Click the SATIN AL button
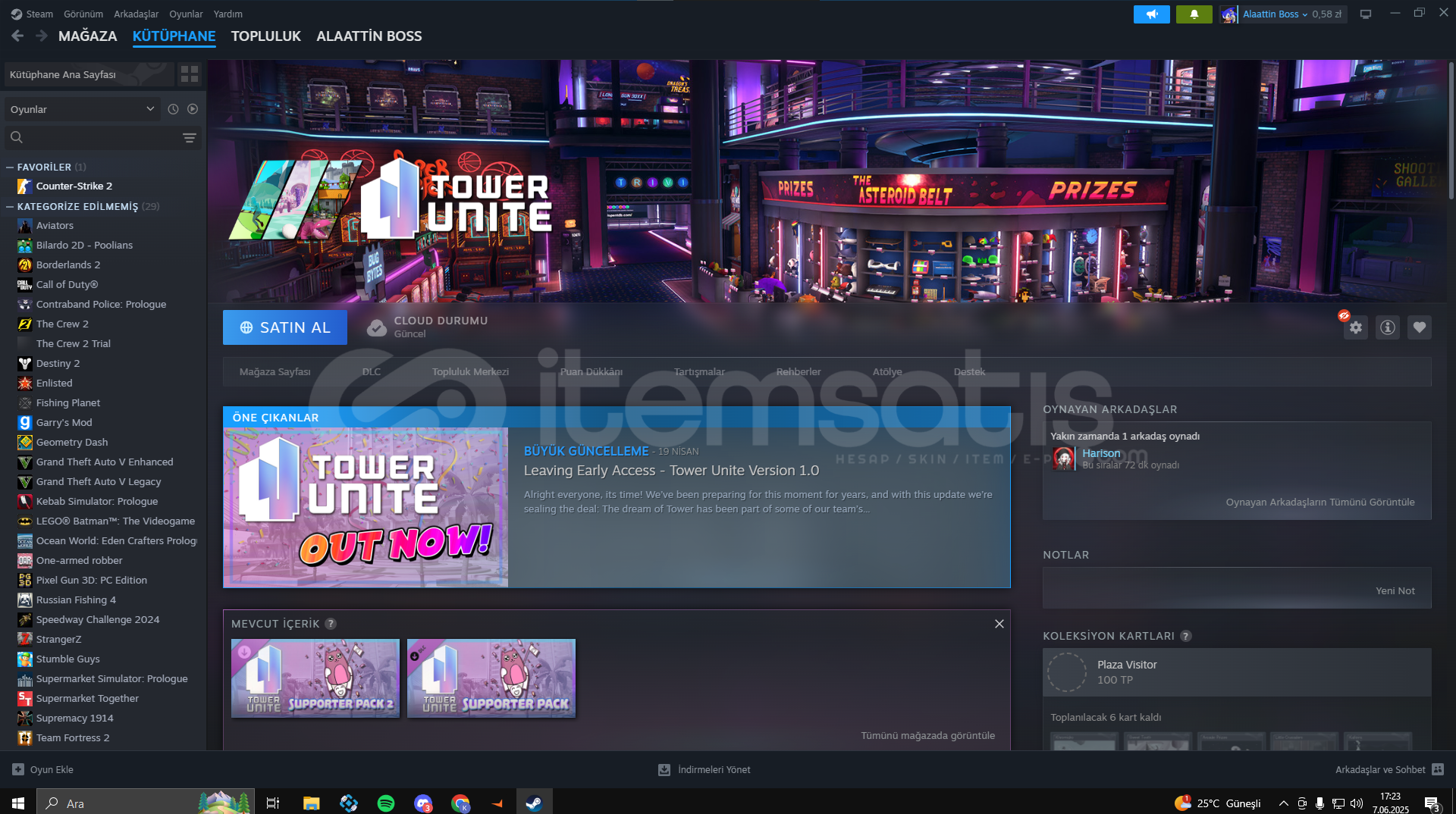Viewport: 1456px width, 814px height. (x=284, y=327)
